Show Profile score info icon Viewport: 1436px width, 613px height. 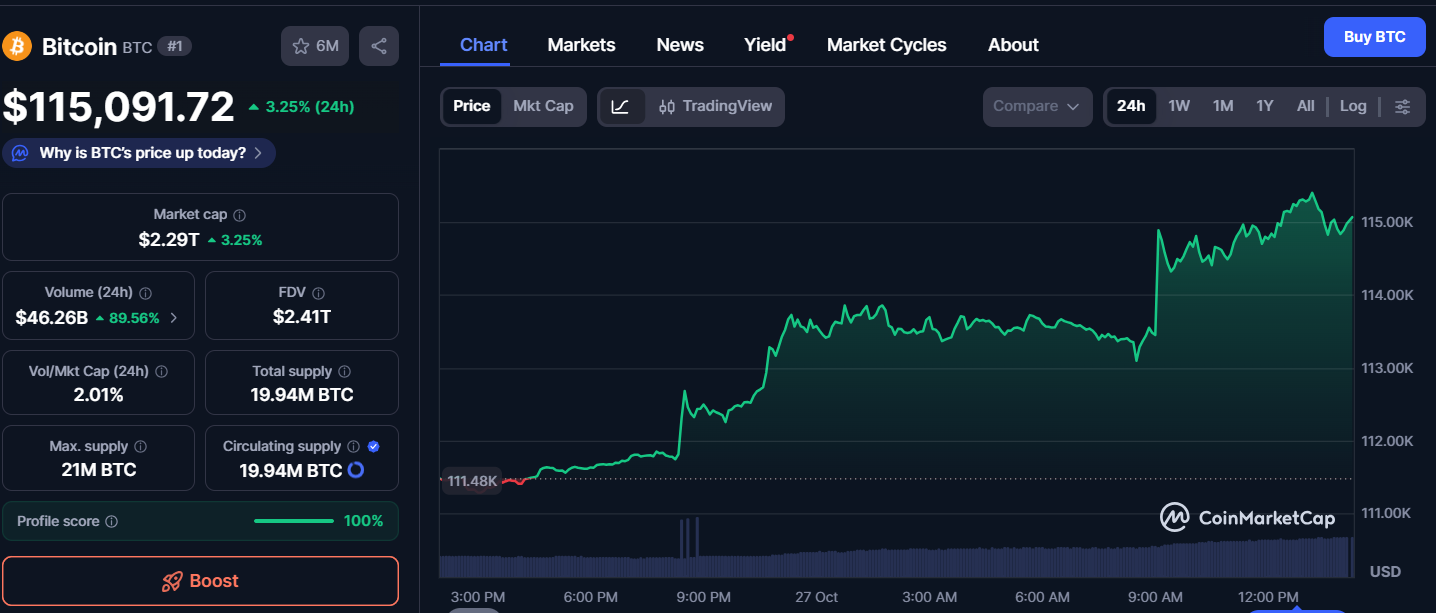pos(111,521)
